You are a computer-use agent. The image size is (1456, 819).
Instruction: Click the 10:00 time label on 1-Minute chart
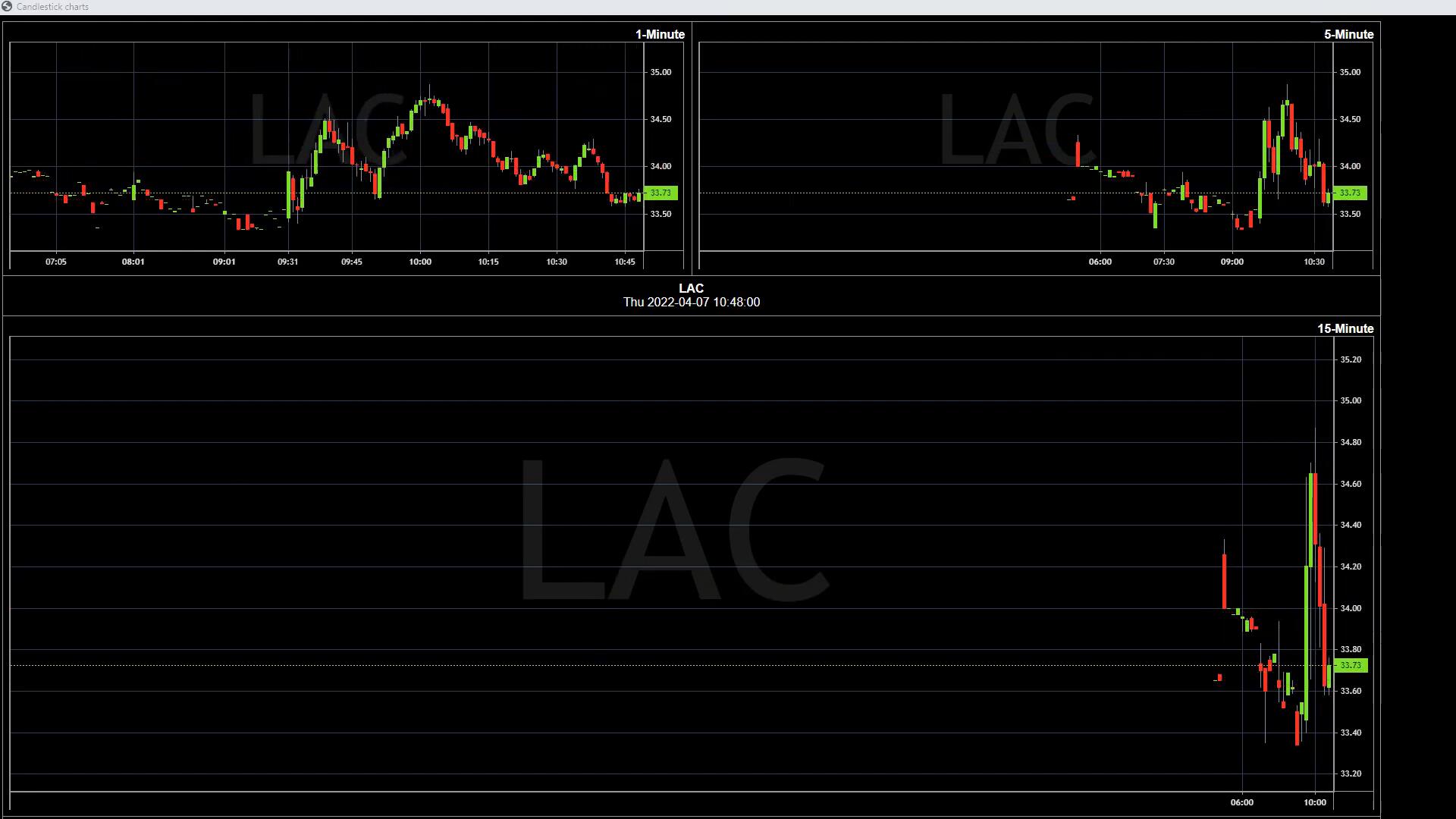coord(419,262)
